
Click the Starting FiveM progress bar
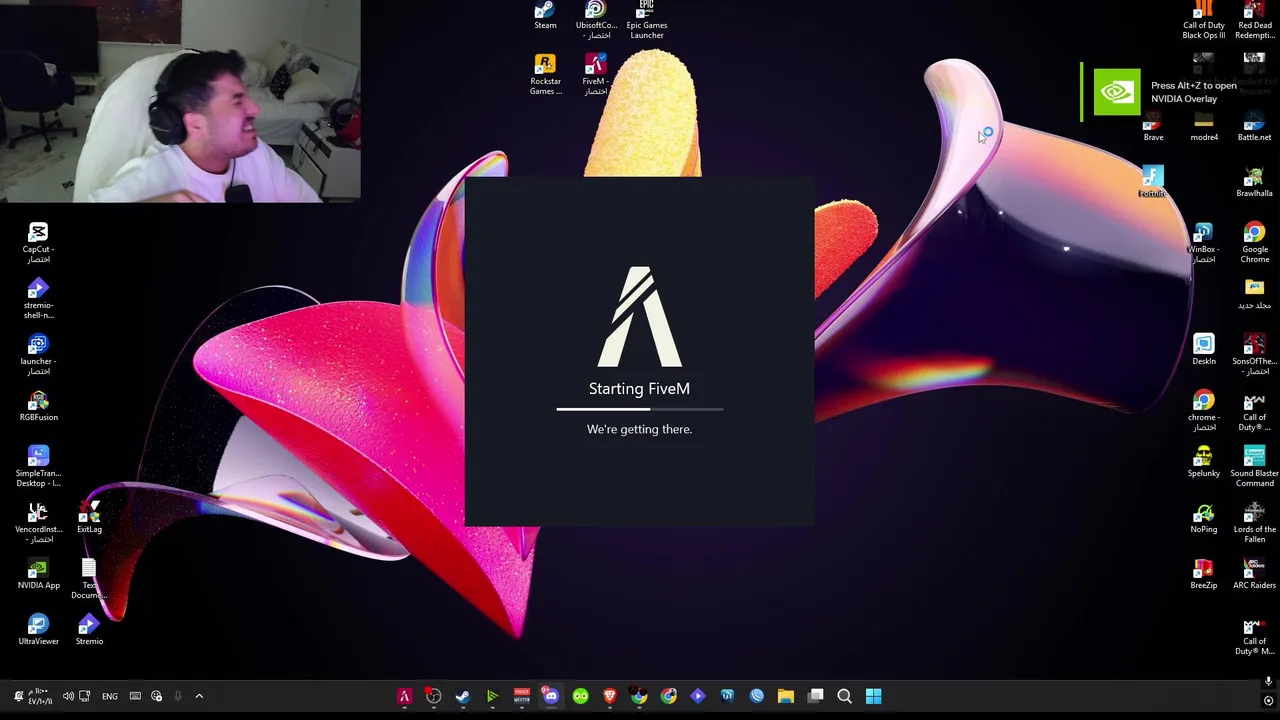click(639, 409)
